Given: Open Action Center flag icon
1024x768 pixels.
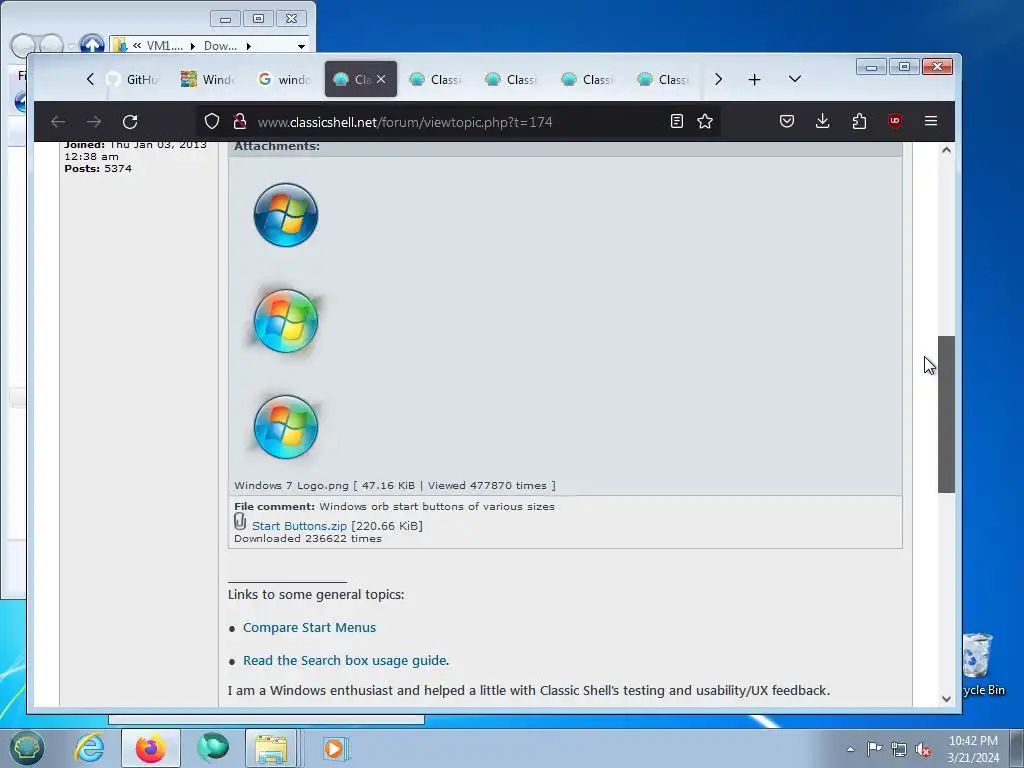Looking at the screenshot, I should [874, 748].
